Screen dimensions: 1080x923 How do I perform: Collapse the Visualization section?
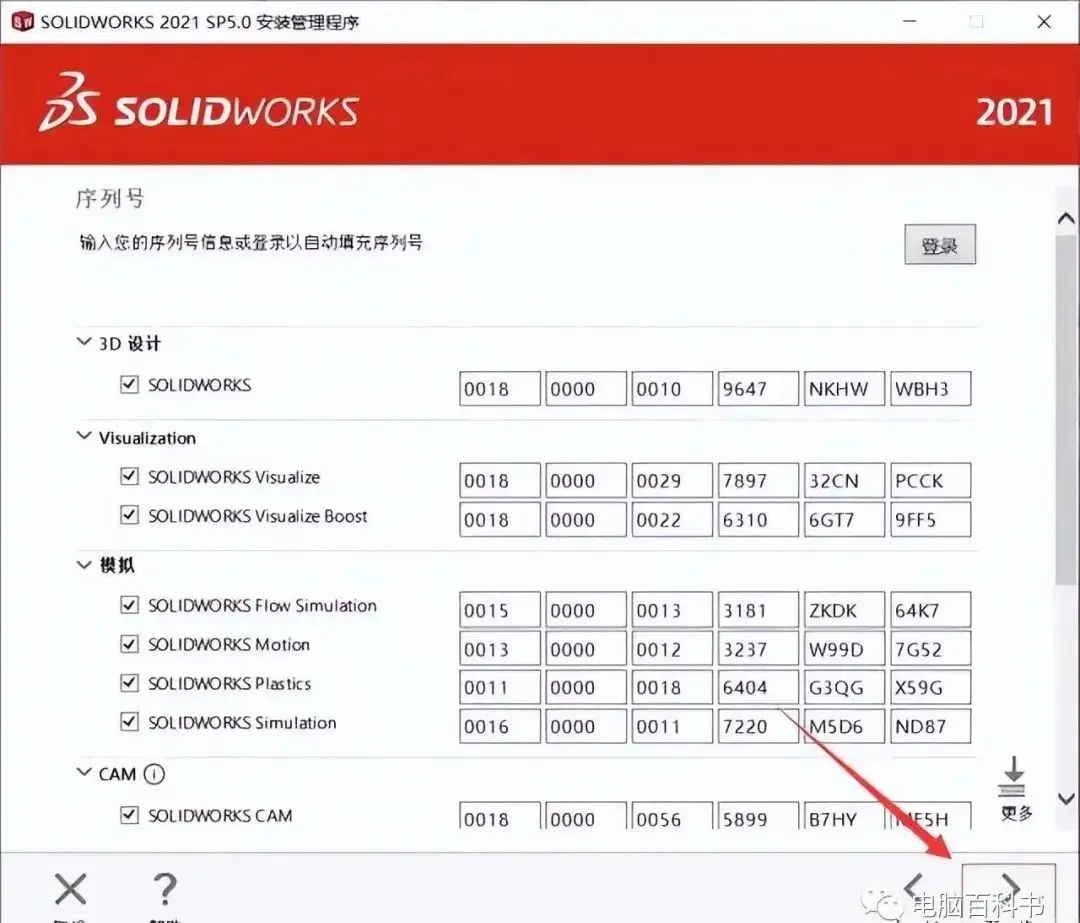83,438
